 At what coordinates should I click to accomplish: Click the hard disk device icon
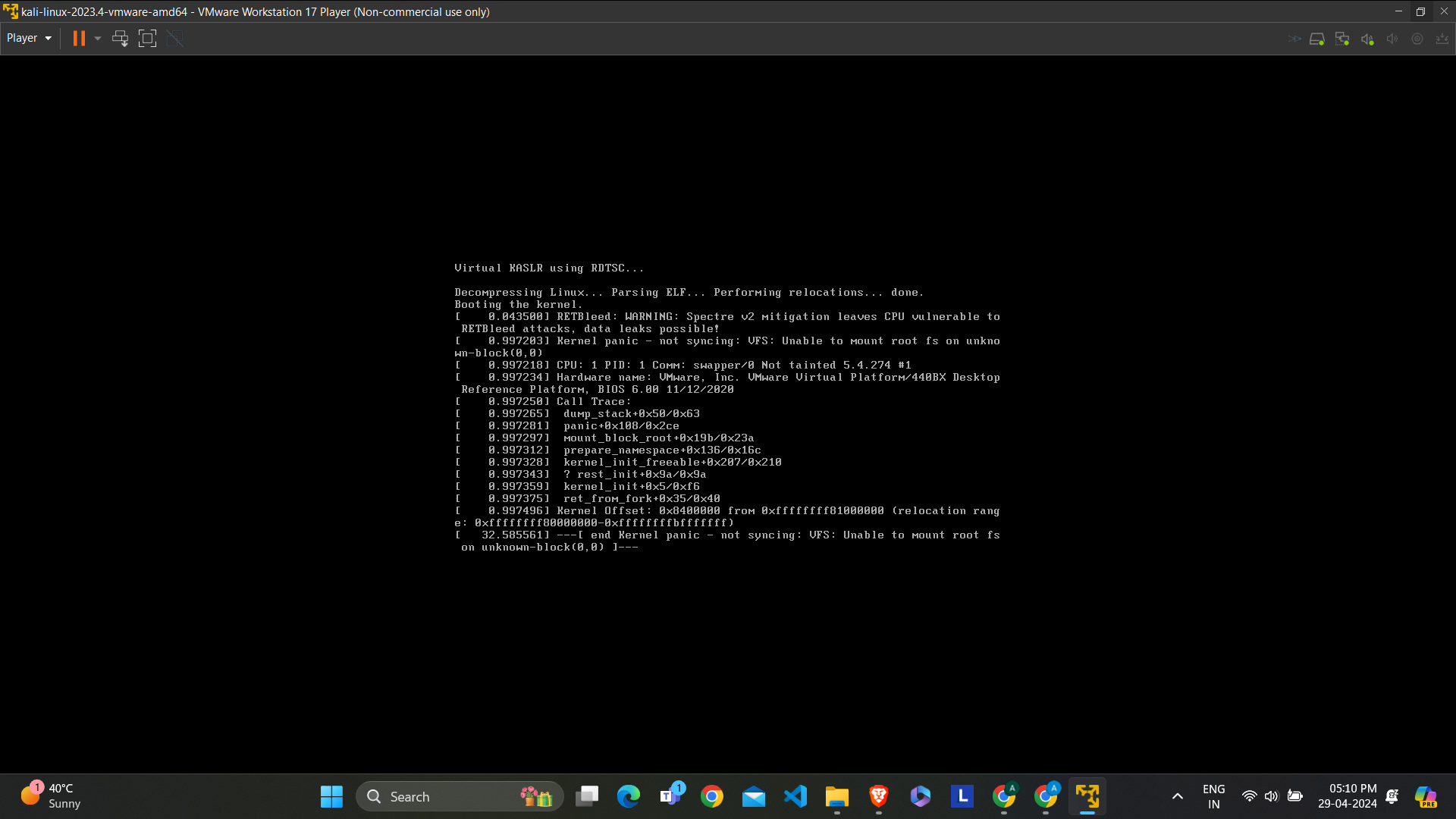click(1317, 39)
